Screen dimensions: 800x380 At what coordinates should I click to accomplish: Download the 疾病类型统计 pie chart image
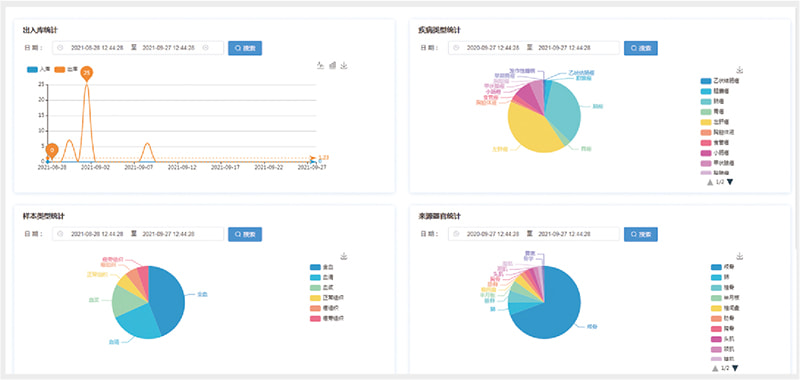click(x=740, y=70)
